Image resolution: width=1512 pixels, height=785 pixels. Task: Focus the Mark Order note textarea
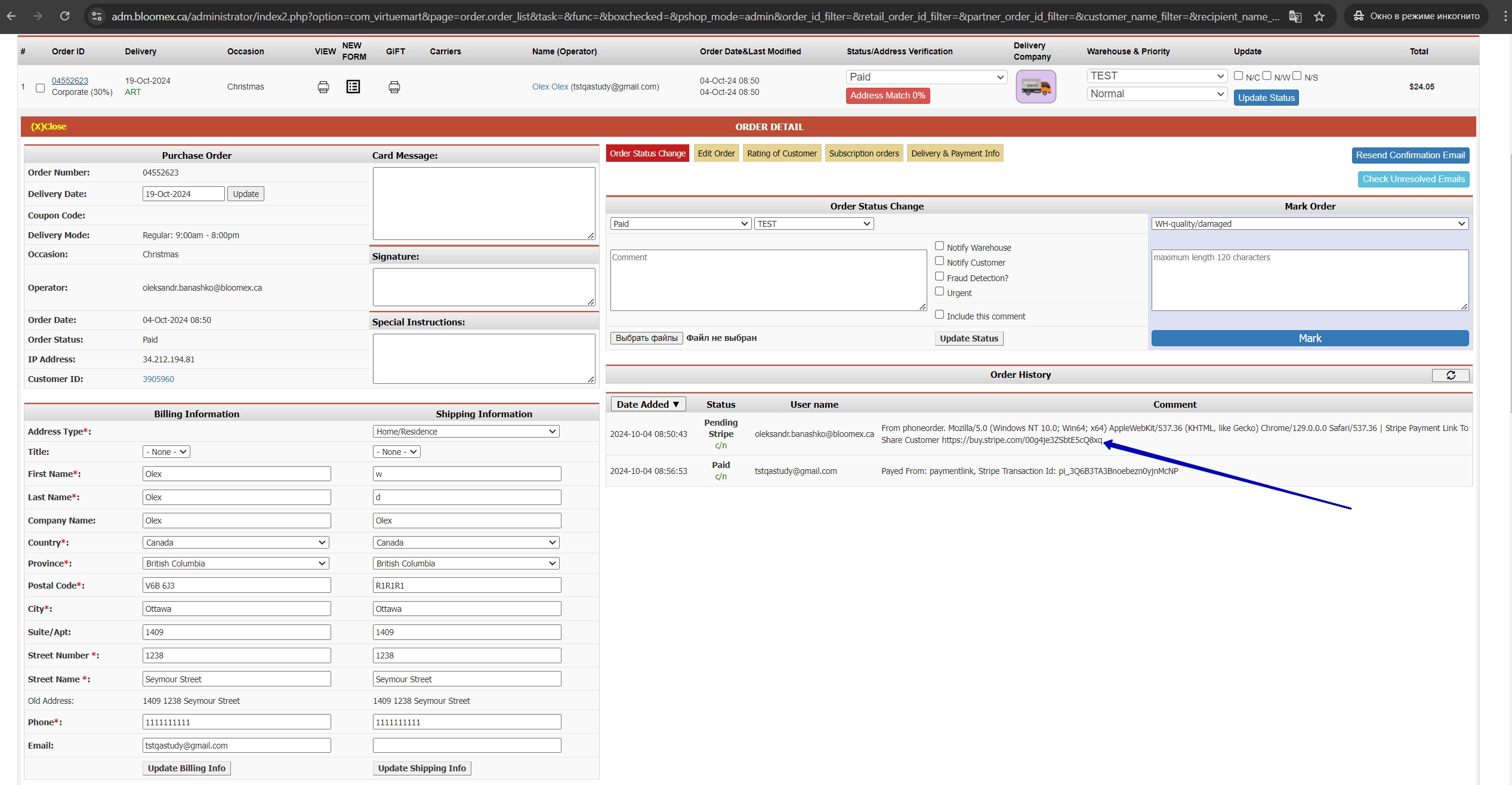point(1310,280)
